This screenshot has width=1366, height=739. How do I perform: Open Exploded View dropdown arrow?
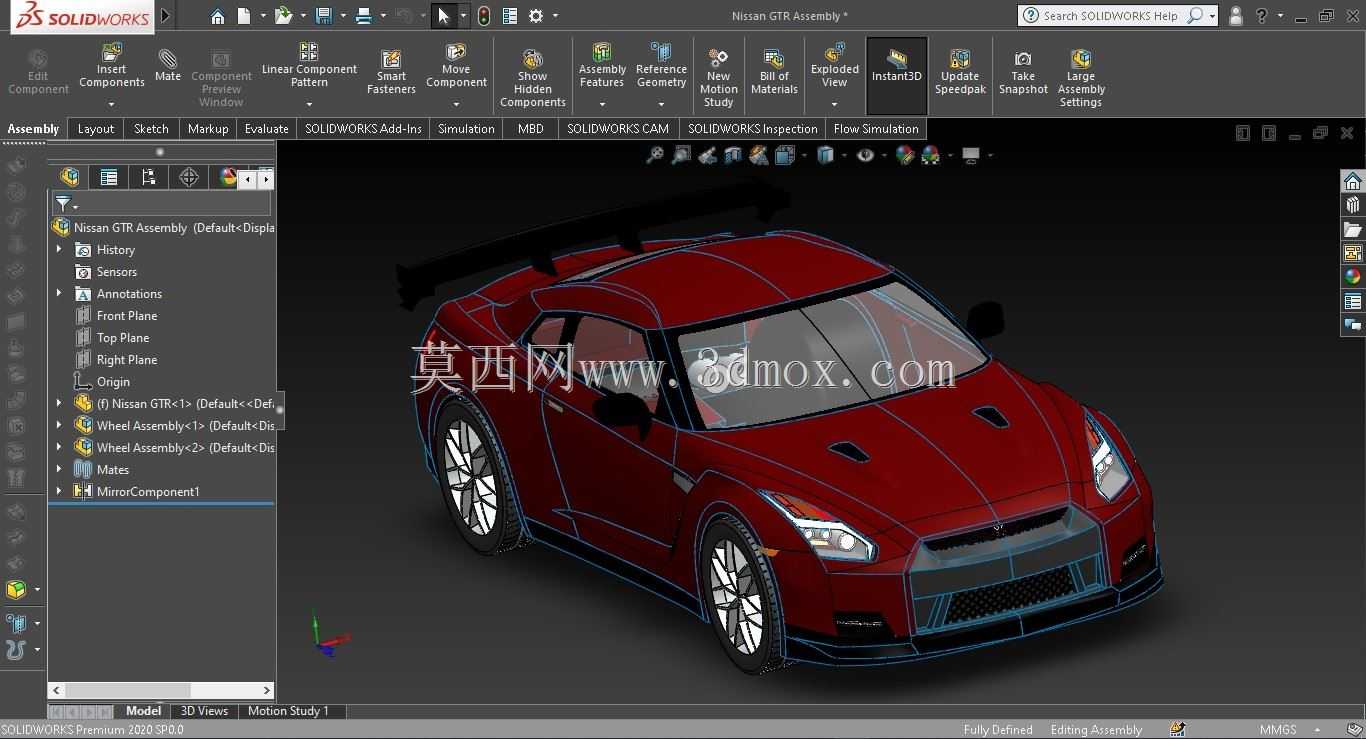pyautogui.click(x=834, y=104)
